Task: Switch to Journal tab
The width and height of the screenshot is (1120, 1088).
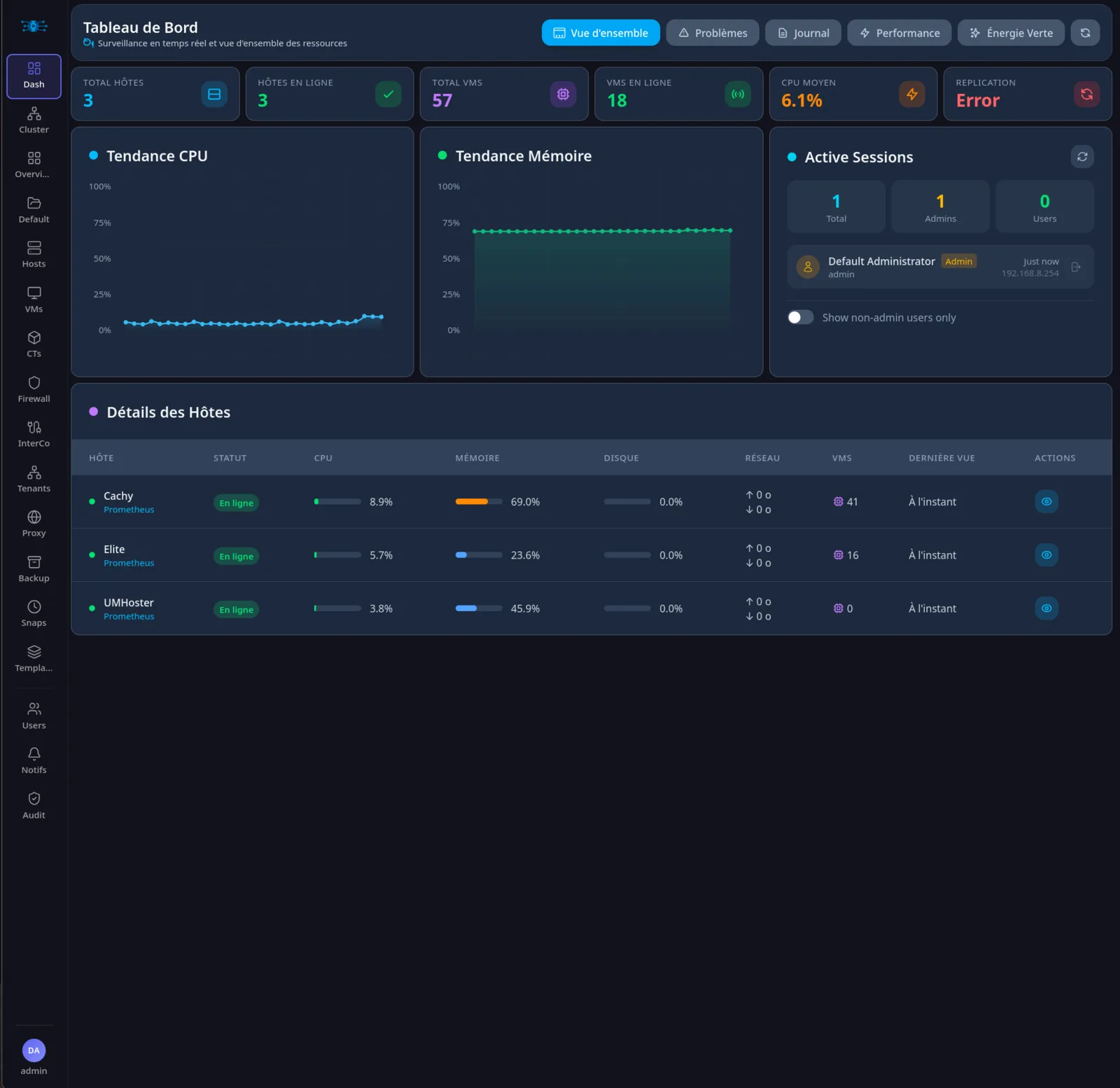Action: click(x=803, y=33)
